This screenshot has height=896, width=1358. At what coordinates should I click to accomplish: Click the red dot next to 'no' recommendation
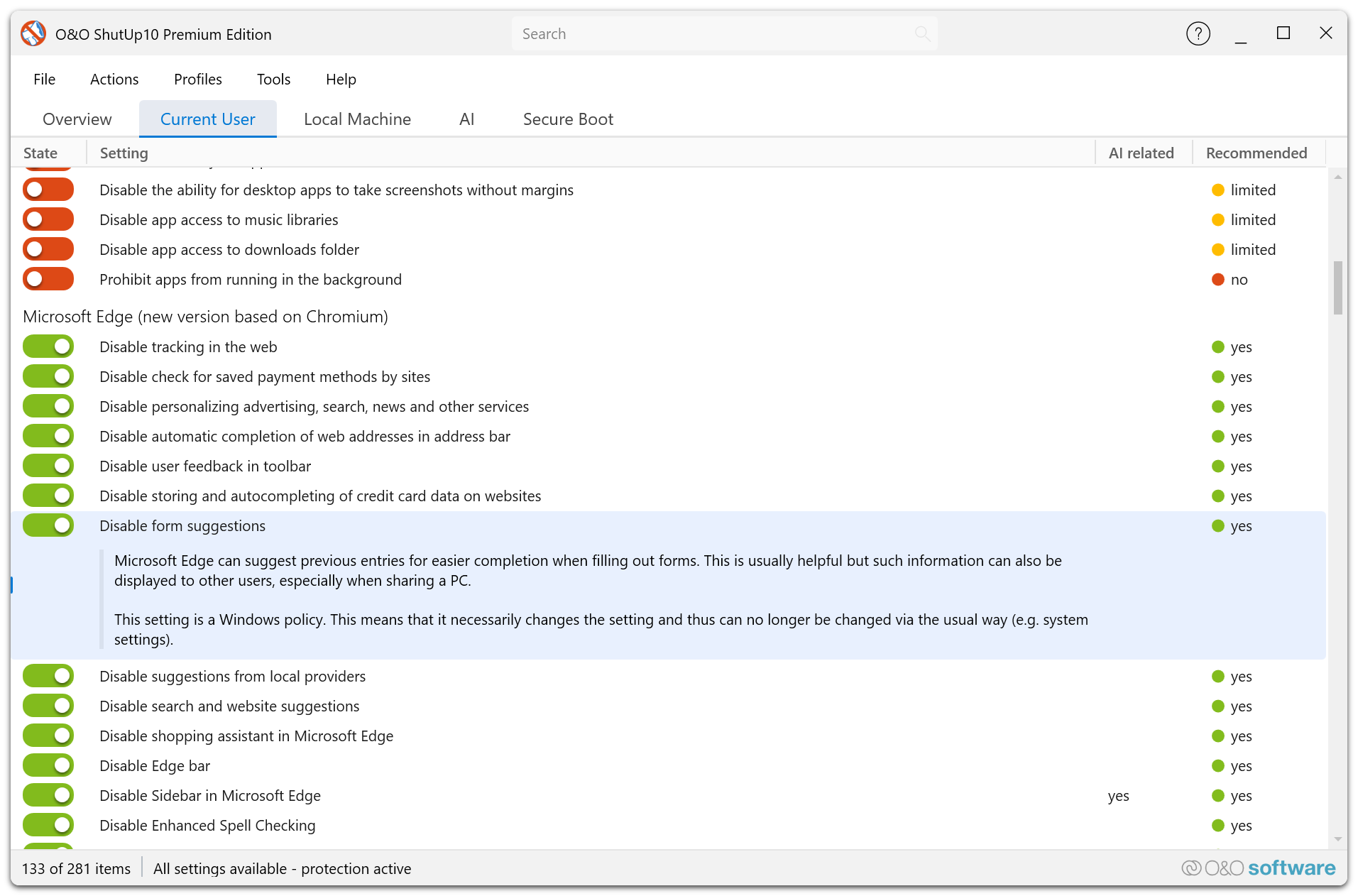[1217, 280]
